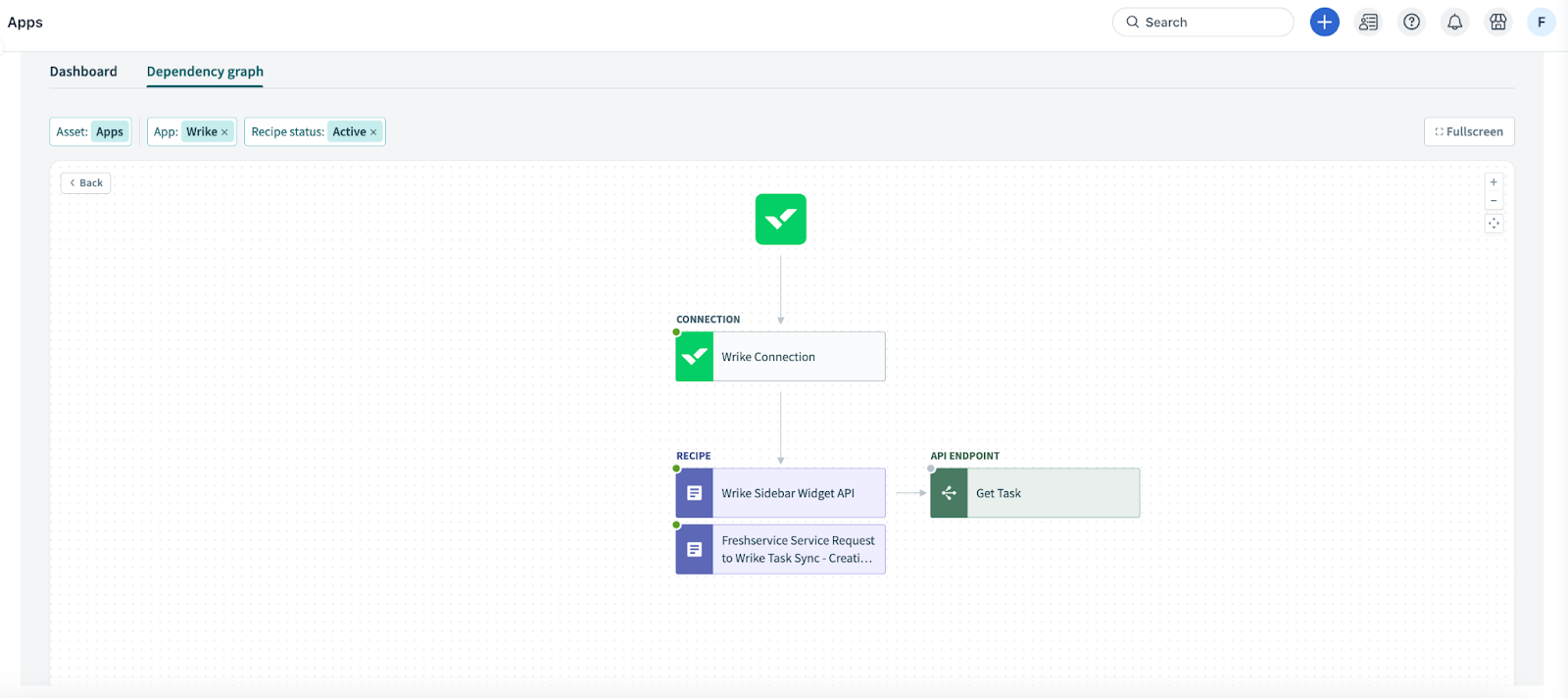Open the community library store icon
This screenshot has width=1568, height=698.
(1497, 22)
